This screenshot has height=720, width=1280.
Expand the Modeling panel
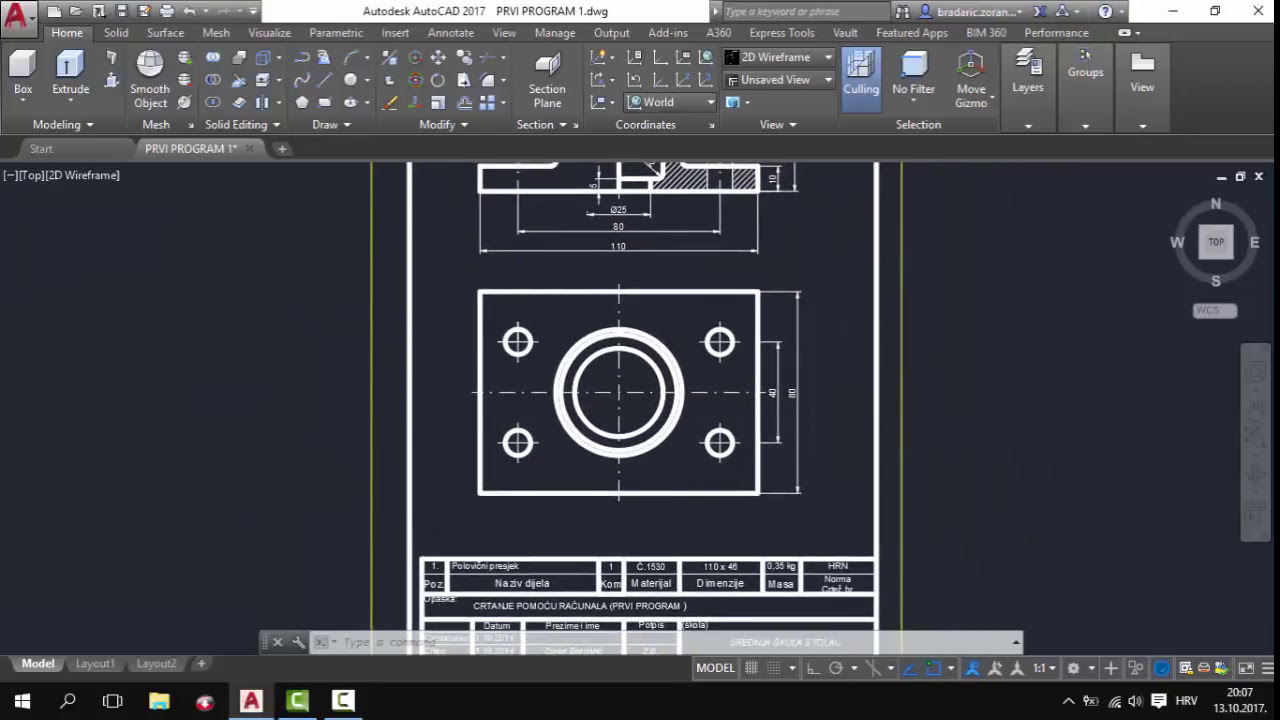point(63,125)
